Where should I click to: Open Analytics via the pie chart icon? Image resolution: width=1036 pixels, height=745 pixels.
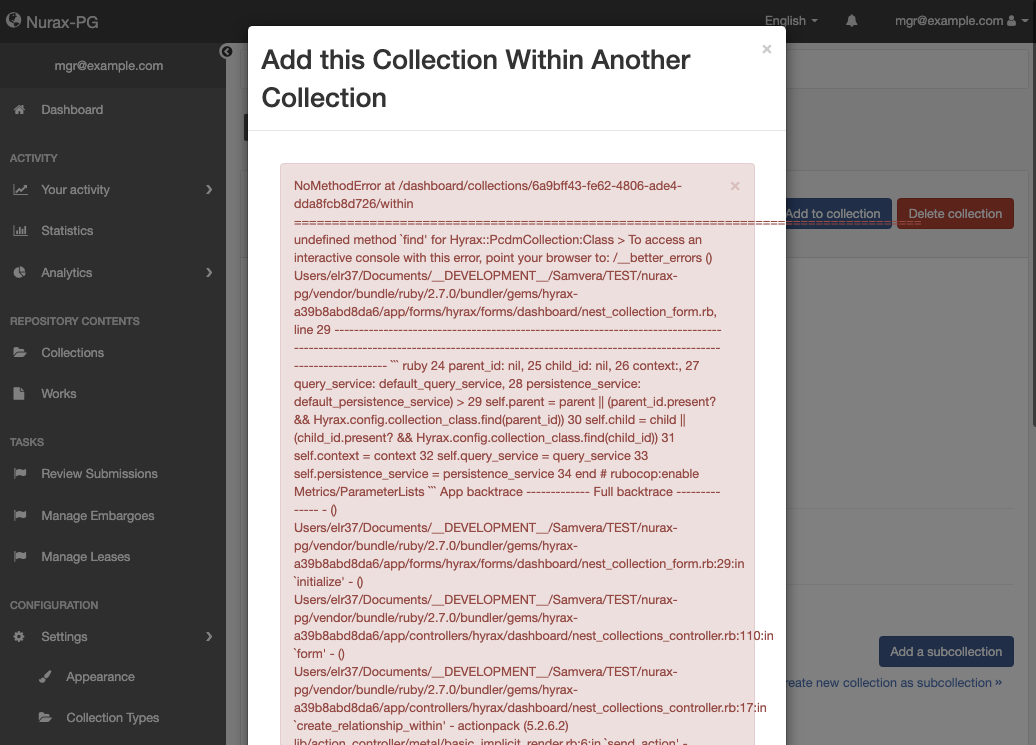[x=20, y=272]
